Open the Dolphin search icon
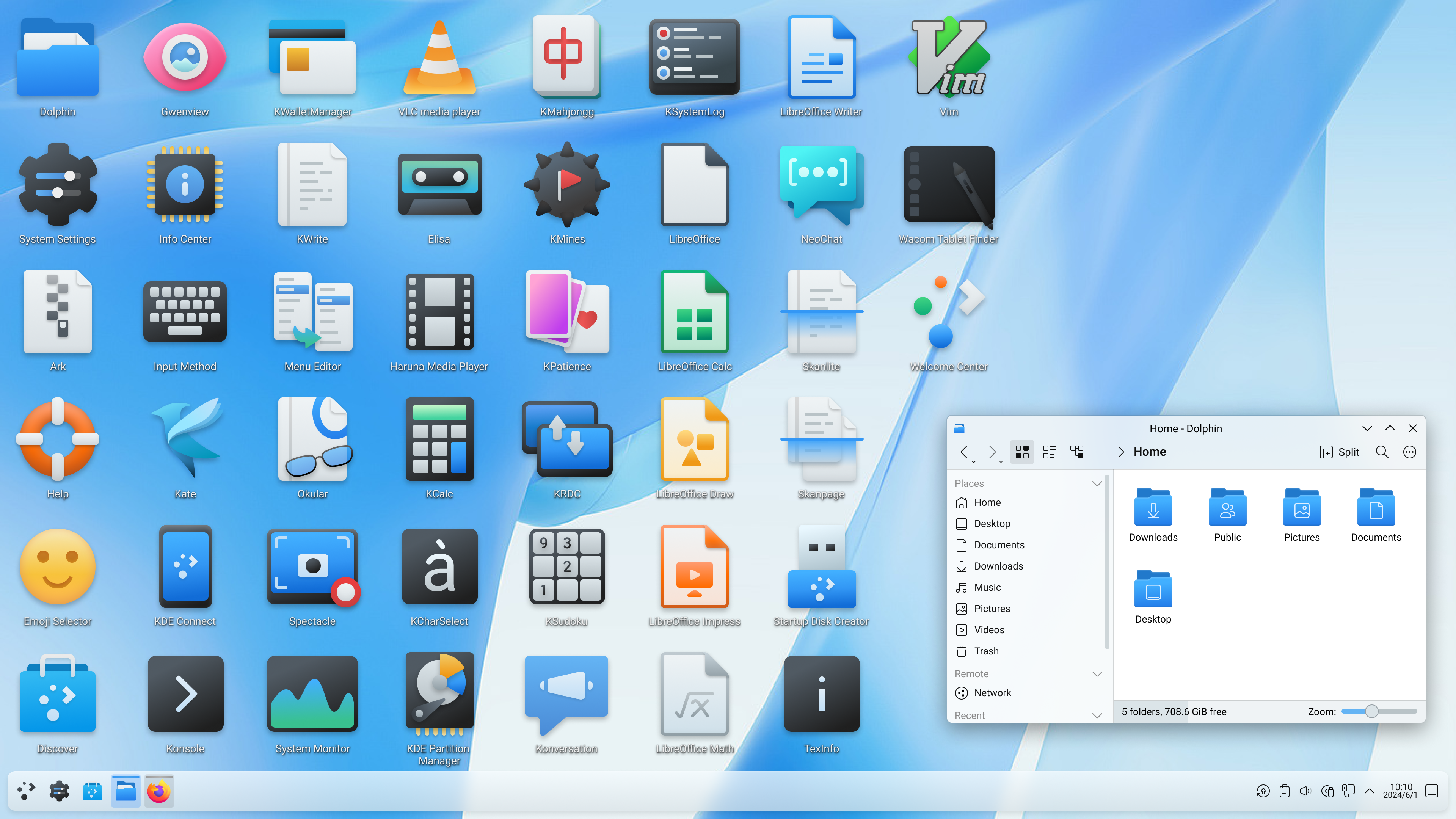 coord(1382,452)
